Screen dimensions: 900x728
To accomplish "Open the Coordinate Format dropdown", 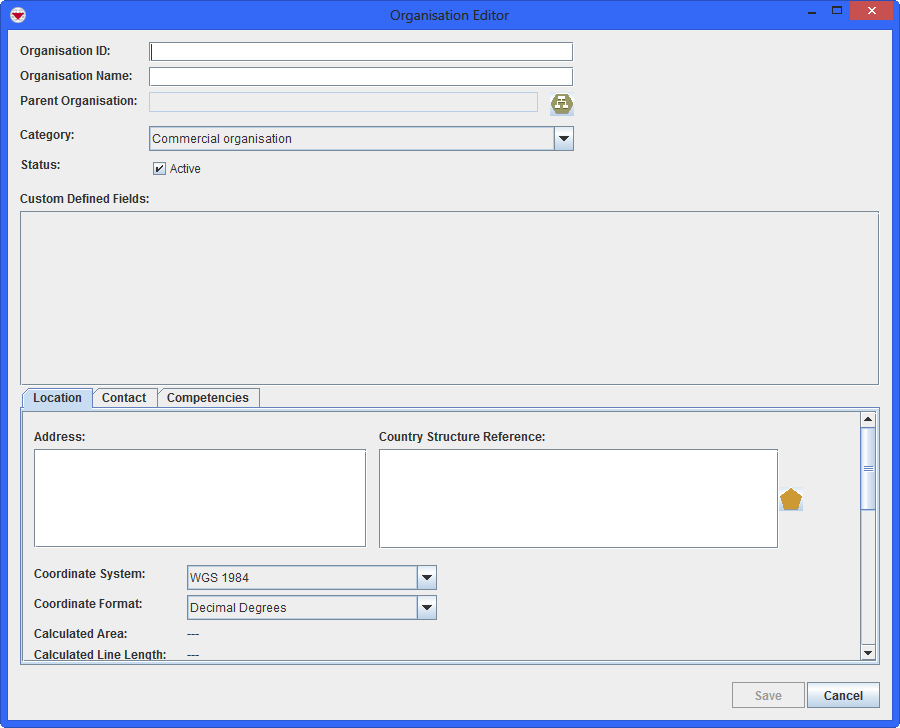I will coord(427,608).
